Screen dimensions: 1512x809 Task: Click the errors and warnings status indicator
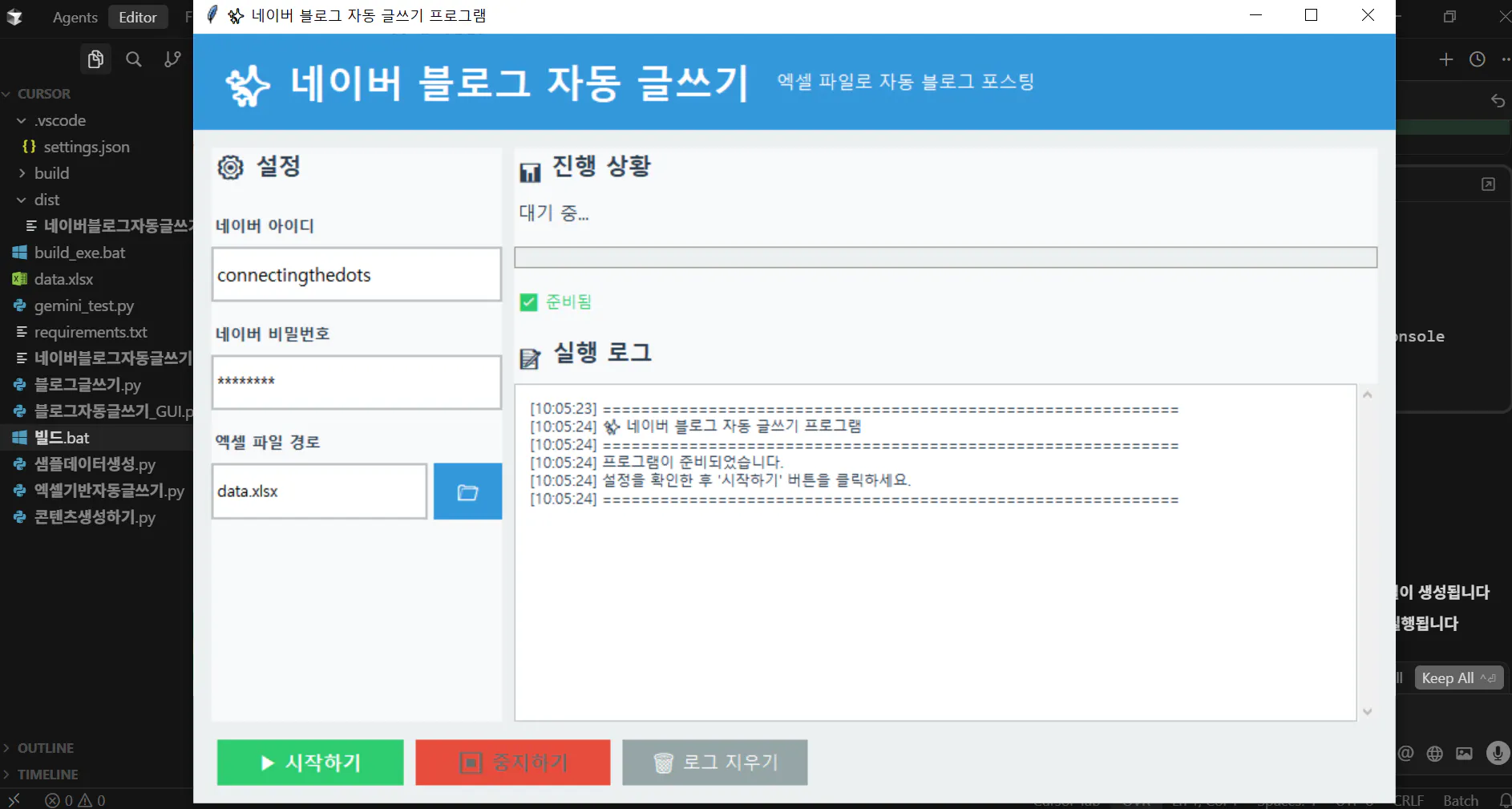tap(75, 800)
